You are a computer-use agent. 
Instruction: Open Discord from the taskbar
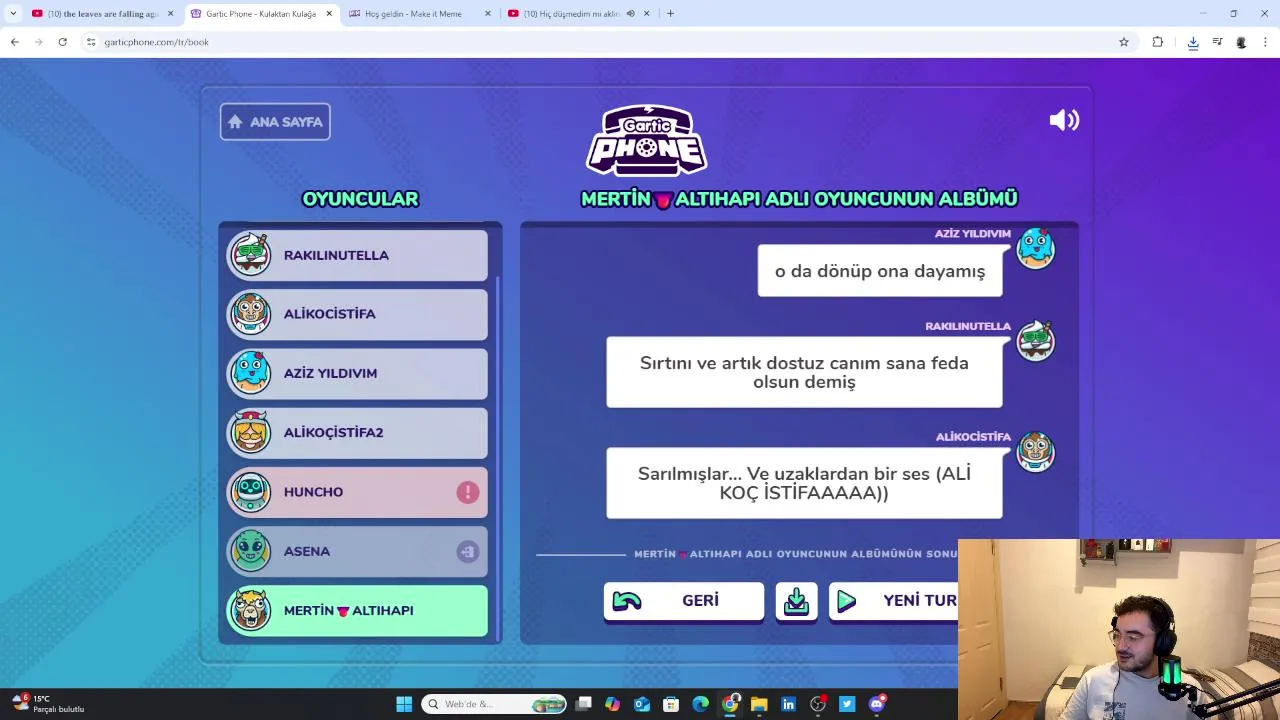point(877,704)
